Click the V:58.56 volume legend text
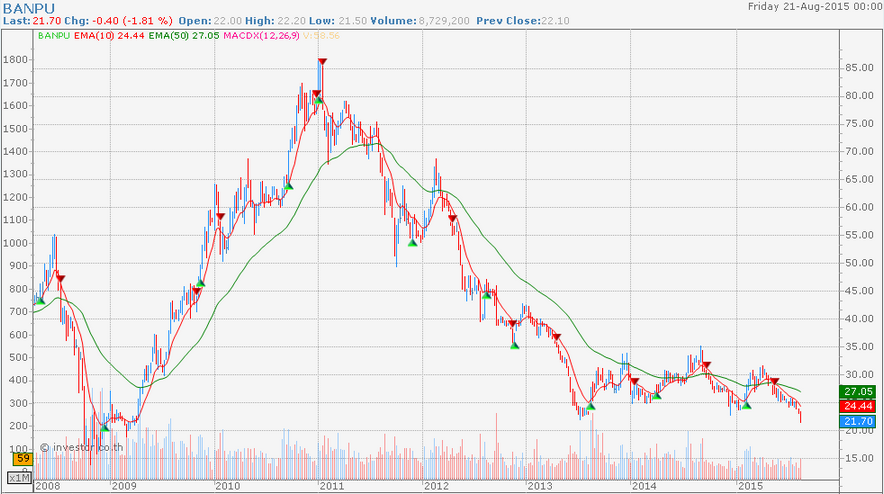This screenshot has width=884, height=494. point(321,36)
